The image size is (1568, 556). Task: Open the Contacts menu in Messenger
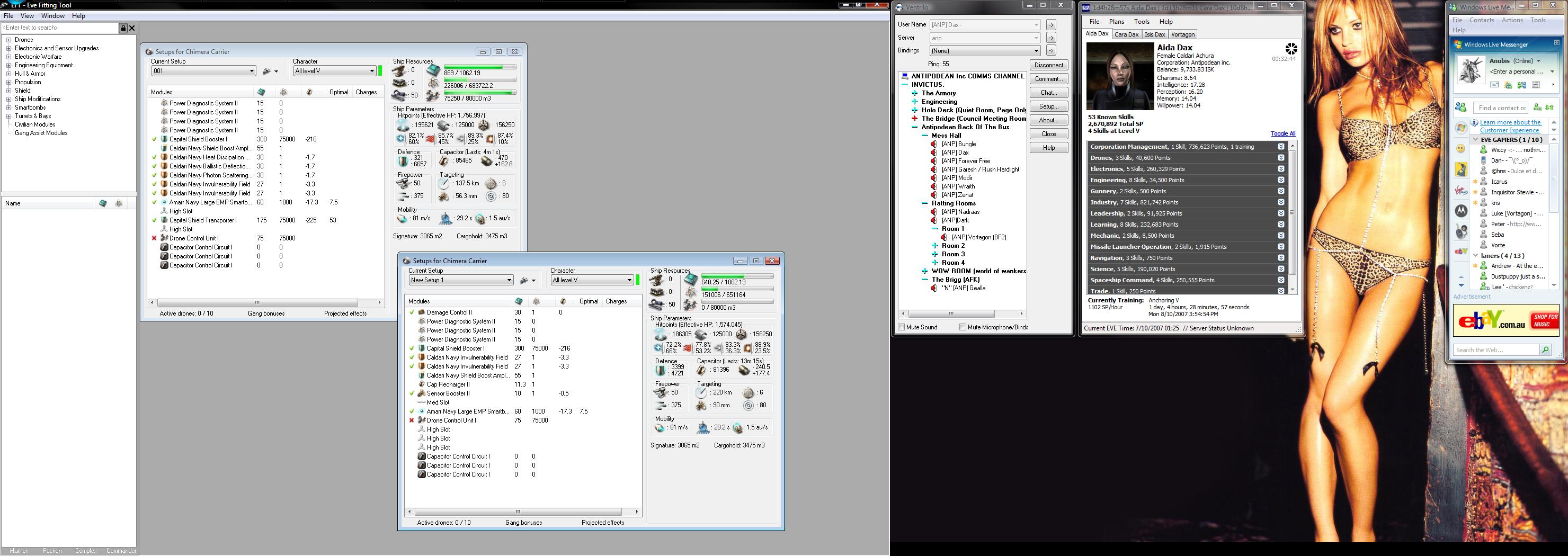1482,20
